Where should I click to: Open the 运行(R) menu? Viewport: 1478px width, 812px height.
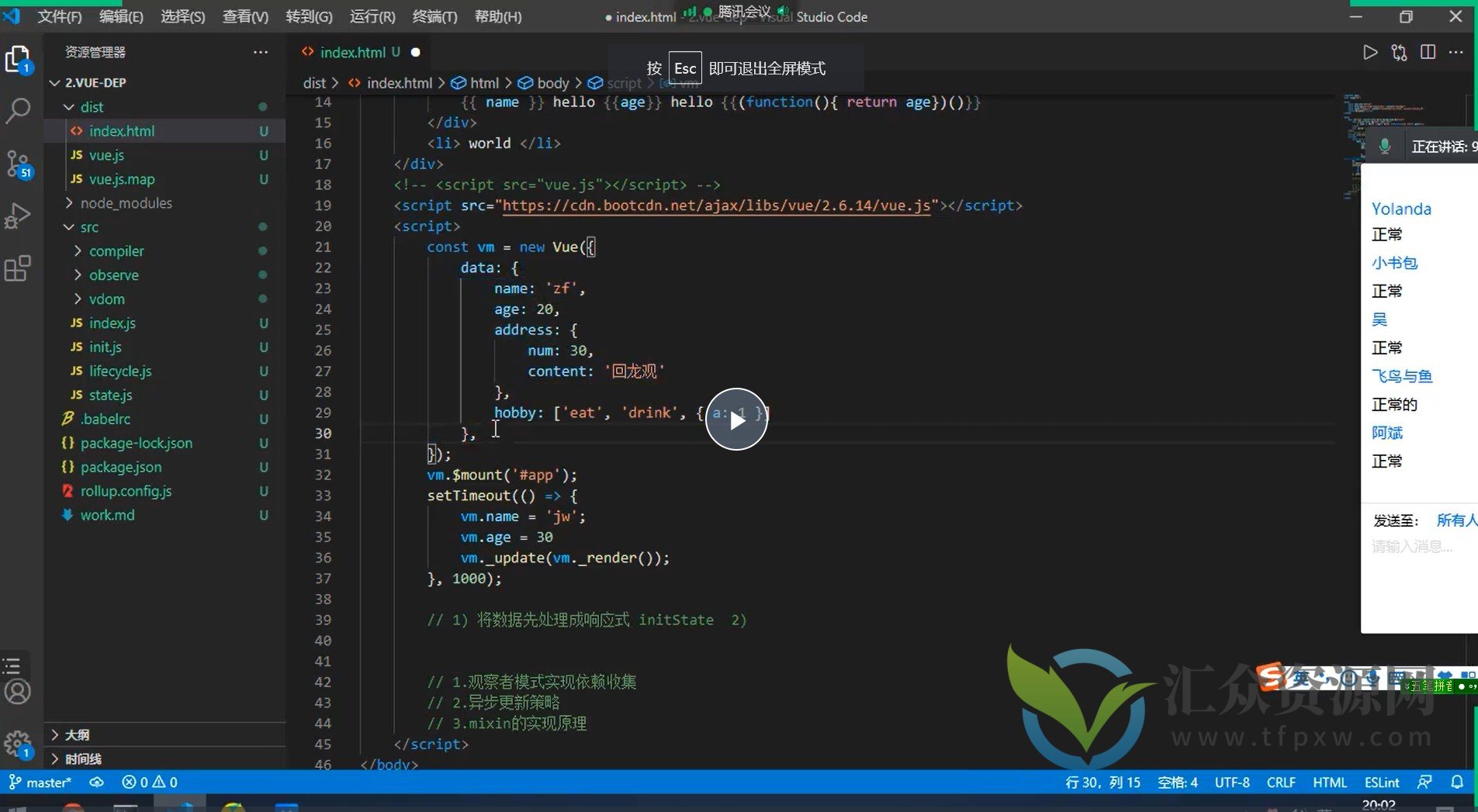click(x=372, y=16)
